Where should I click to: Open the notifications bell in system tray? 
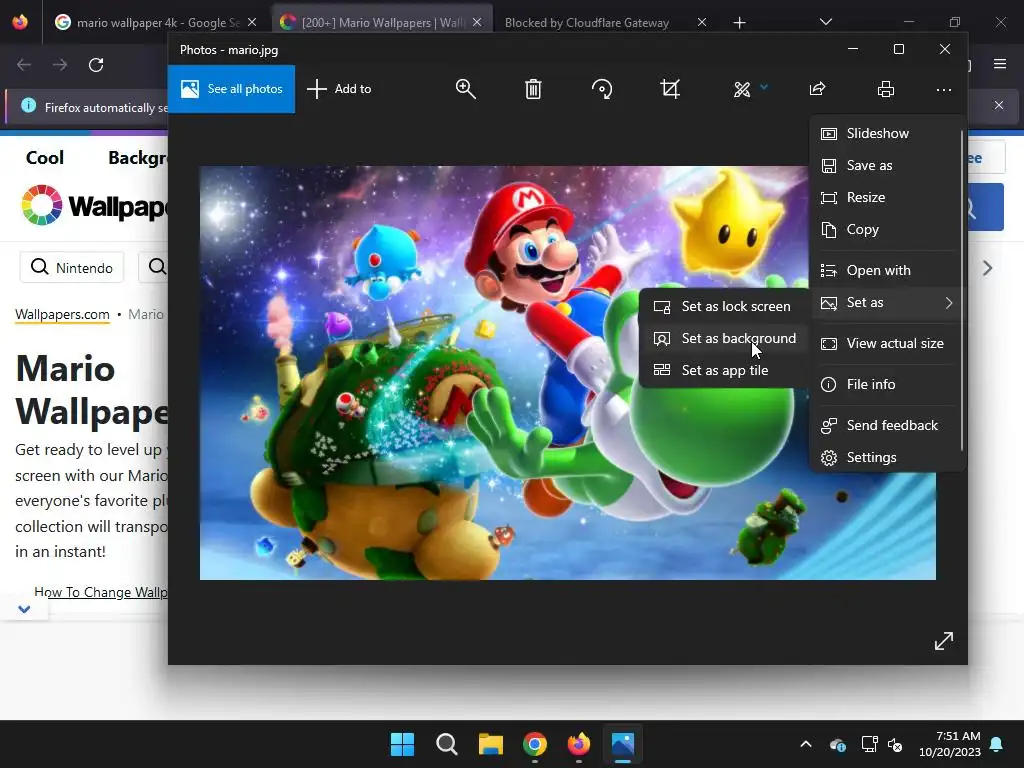pyautogui.click(x=997, y=744)
